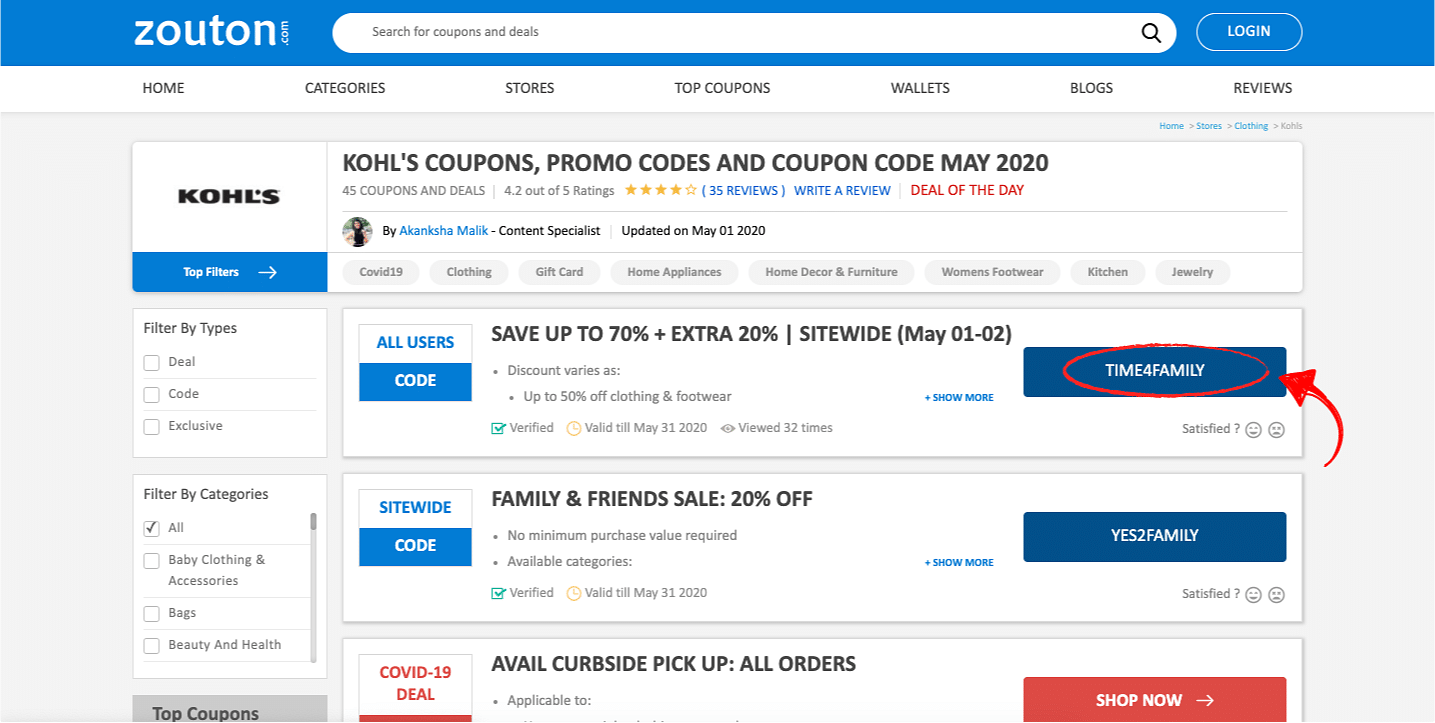Uncheck the All categories checkbox
This screenshot has width=1435, height=723.
[152, 528]
